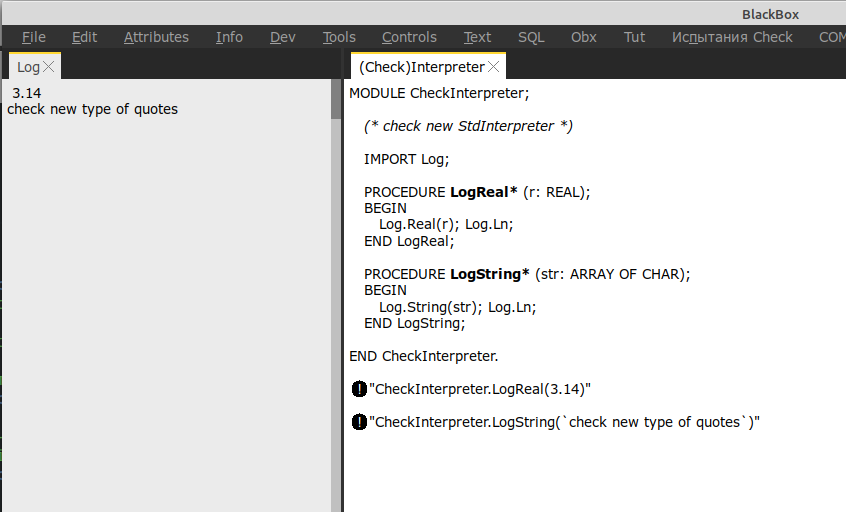Open the SQL menu

pyautogui.click(x=531, y=37)
